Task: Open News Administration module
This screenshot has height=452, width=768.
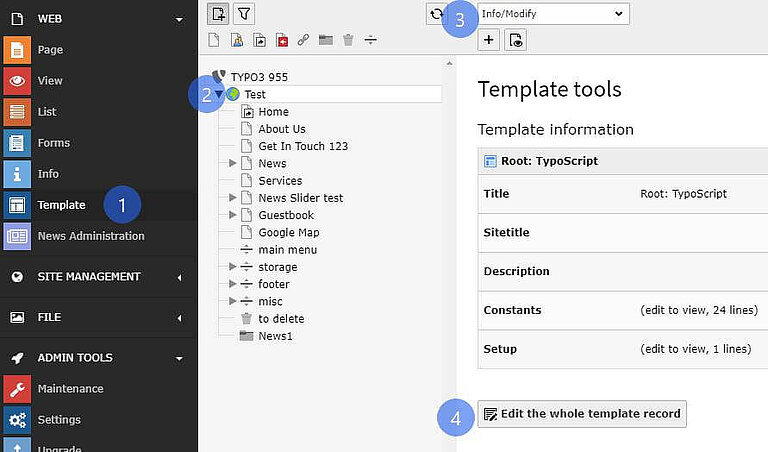Action: coord(90,236)
